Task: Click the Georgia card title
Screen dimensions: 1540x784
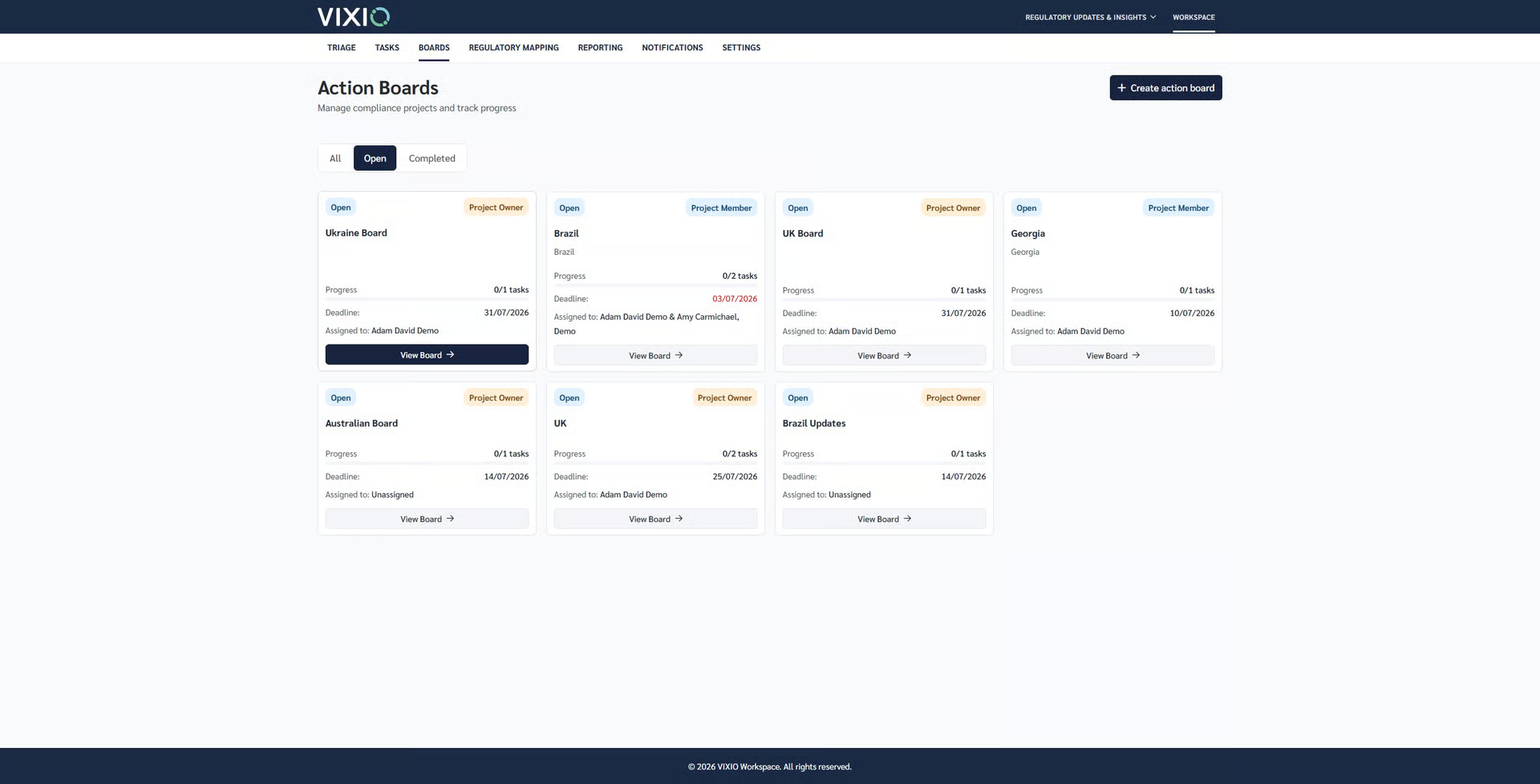Action: click(x=1027, y=233)
